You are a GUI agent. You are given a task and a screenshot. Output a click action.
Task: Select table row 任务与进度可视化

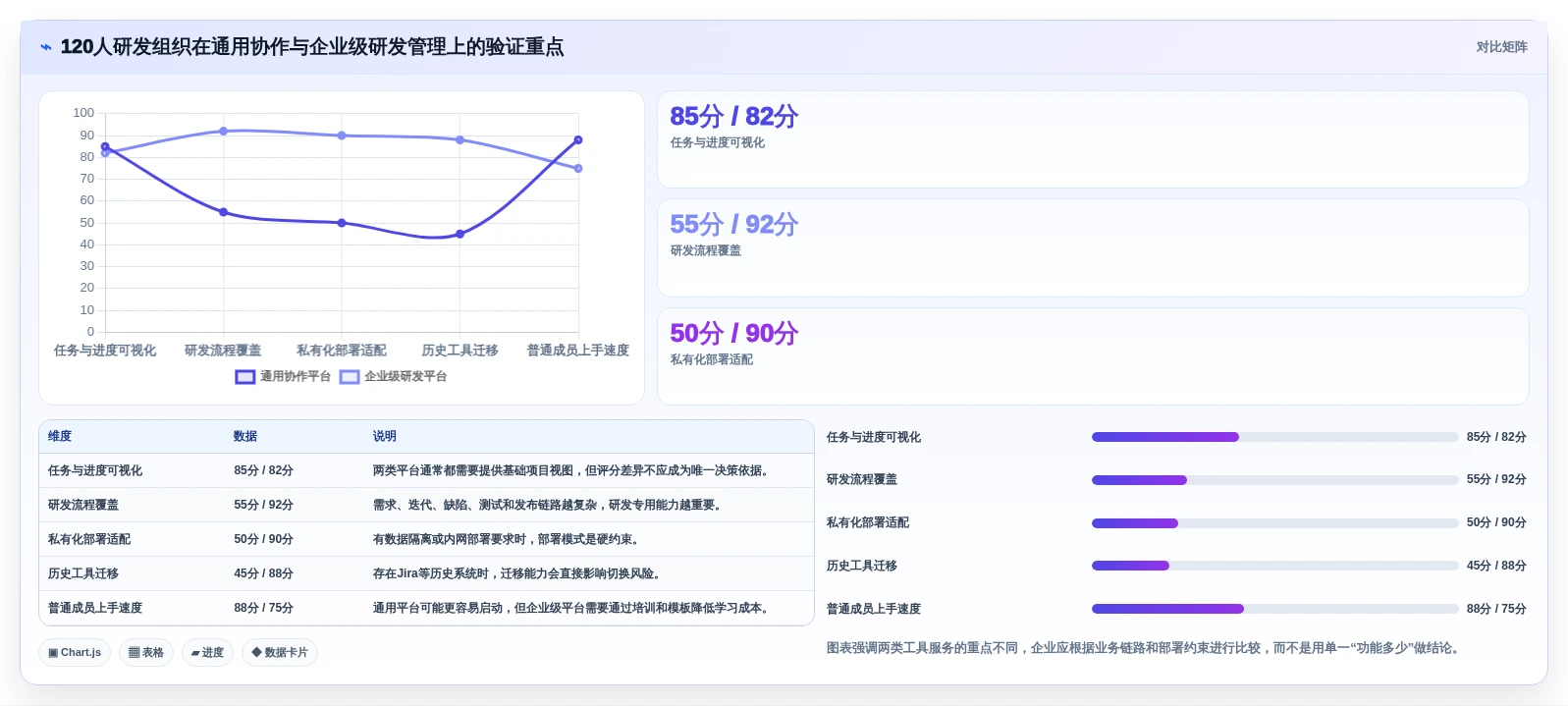coord(426,471)
